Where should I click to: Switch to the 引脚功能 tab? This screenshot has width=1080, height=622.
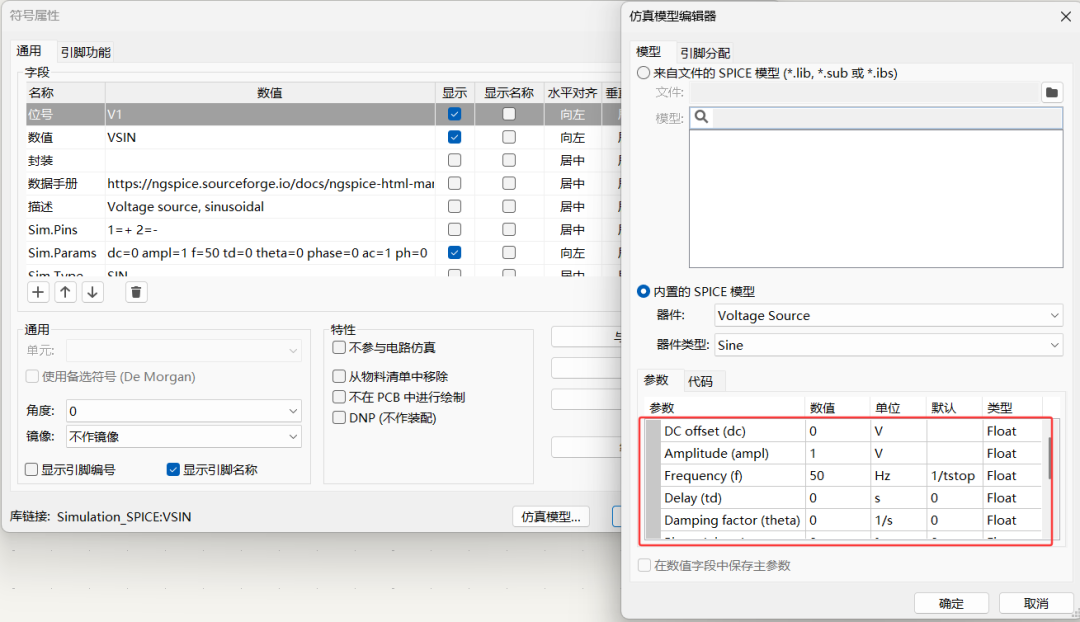click(x=85, y=52)
